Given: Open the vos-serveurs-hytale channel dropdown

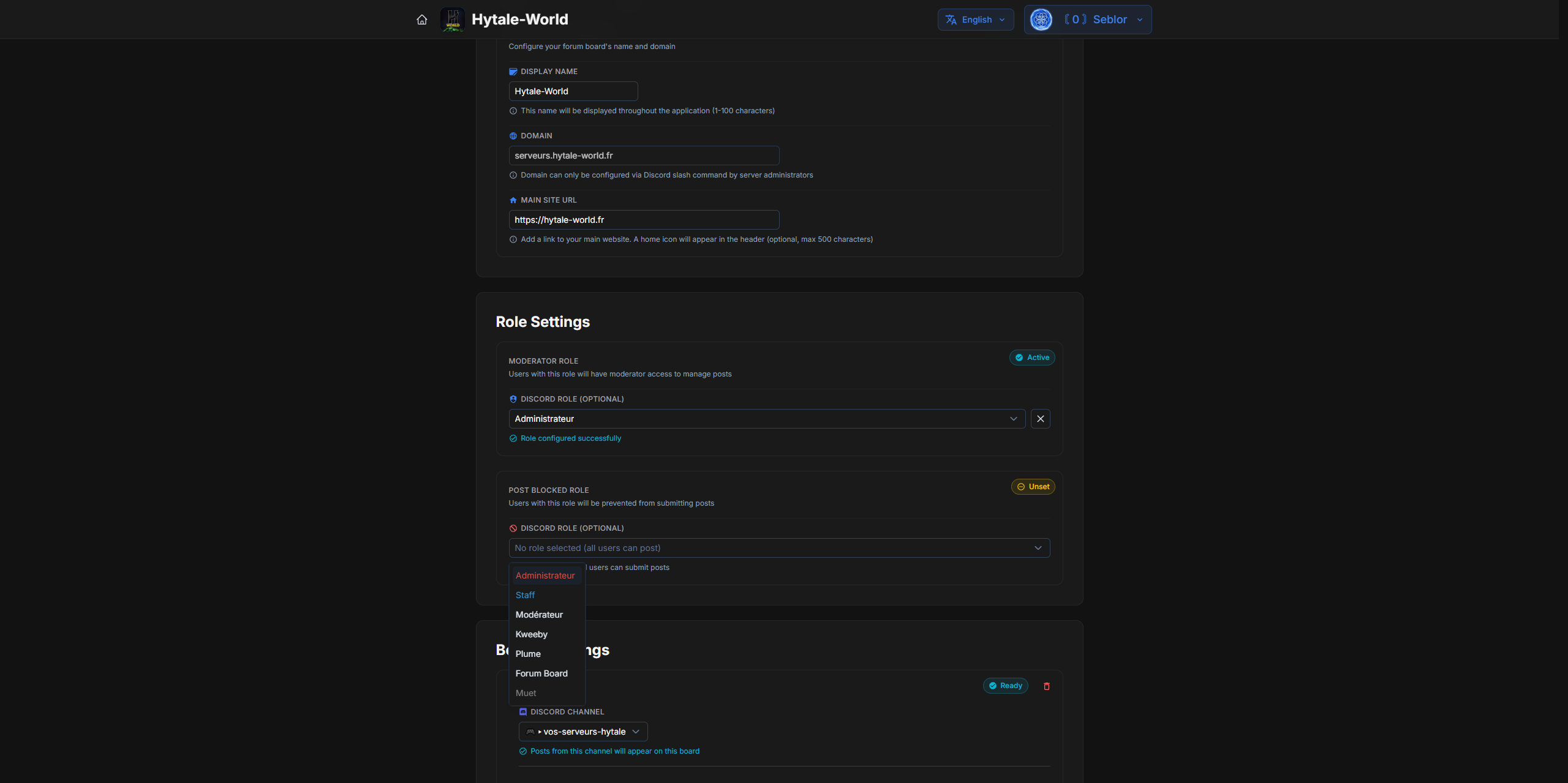Looking at the screenshot, I should (583, 732).
